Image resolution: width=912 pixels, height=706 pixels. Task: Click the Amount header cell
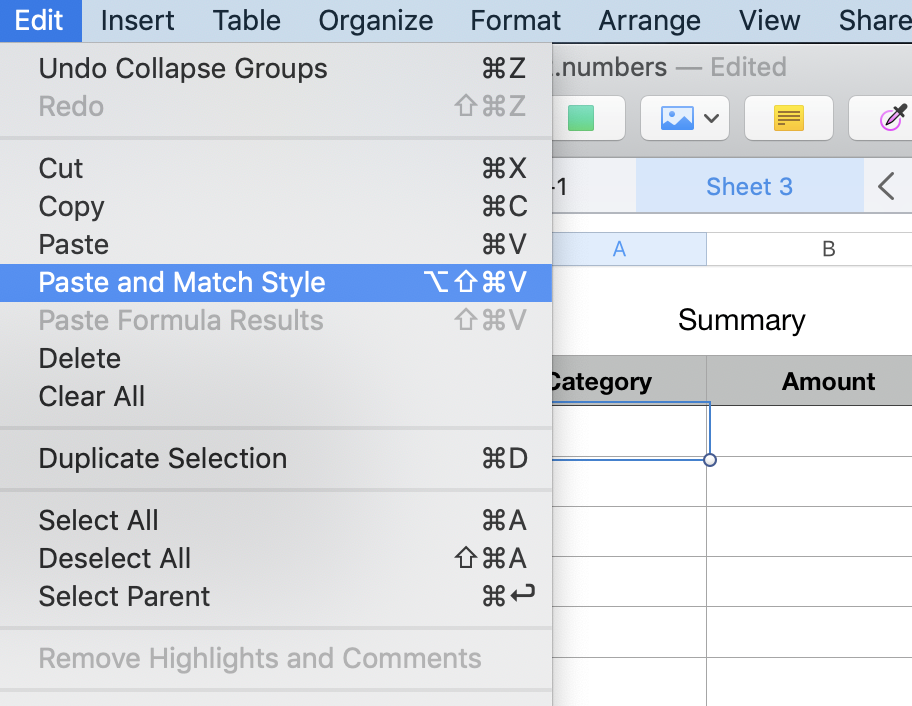click(x=828, y=381)
